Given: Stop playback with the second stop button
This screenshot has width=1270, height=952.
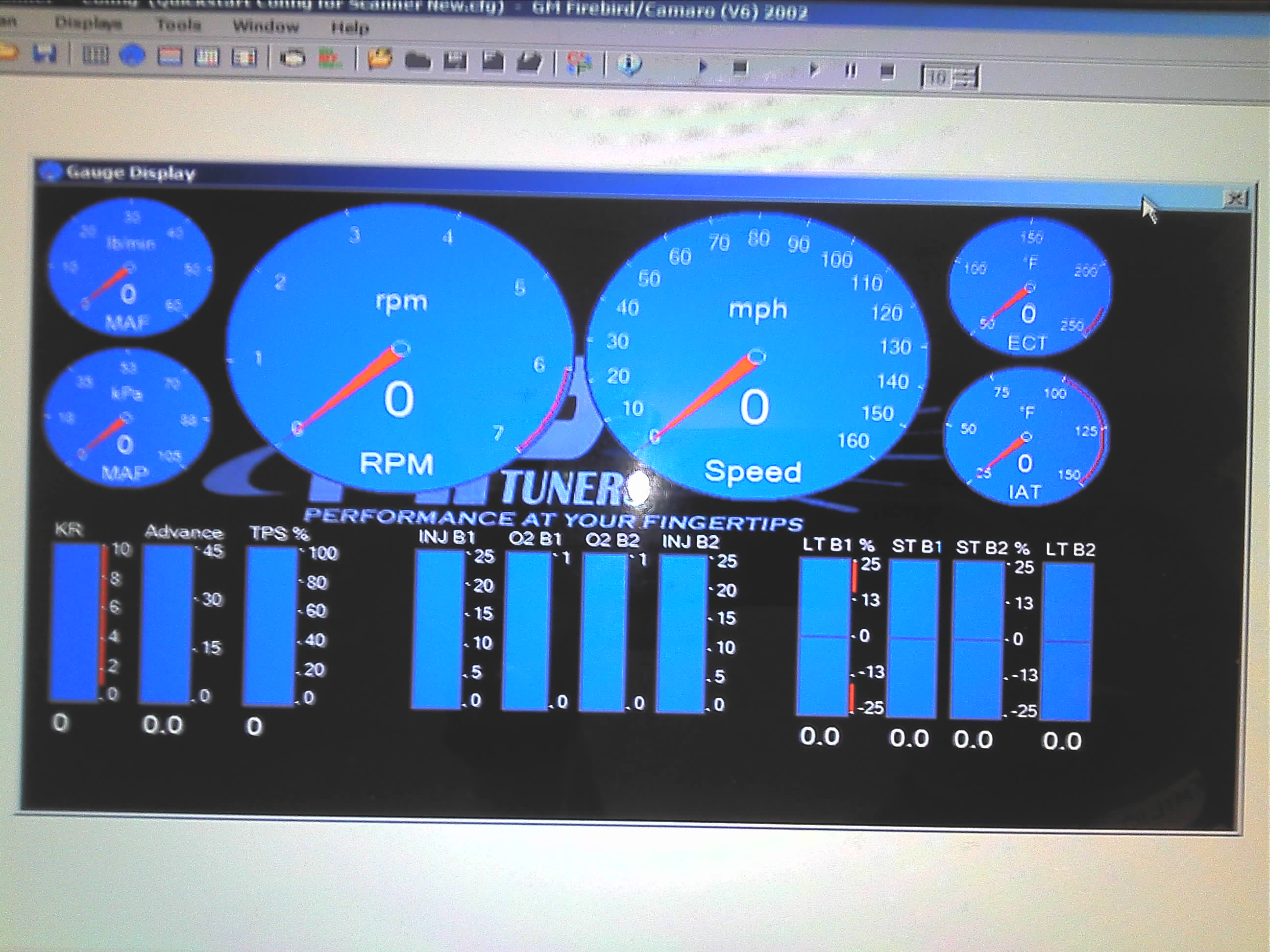Looking at the screenshot, I should 888,71.
